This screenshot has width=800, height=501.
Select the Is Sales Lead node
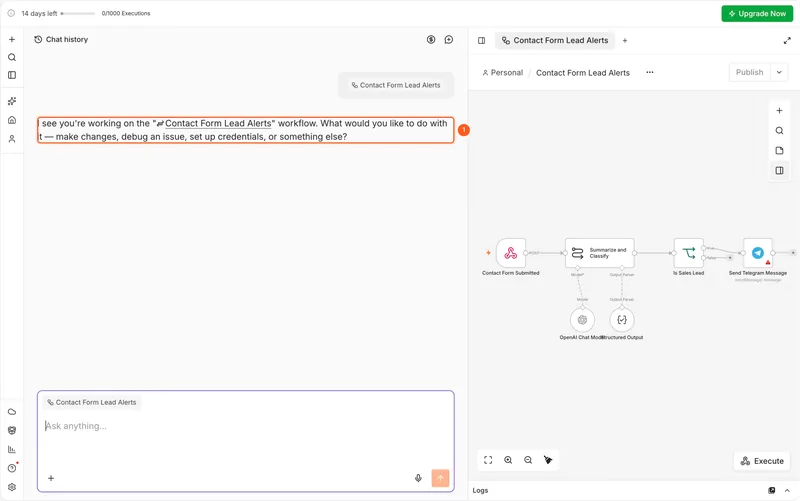tap(688, 253)
